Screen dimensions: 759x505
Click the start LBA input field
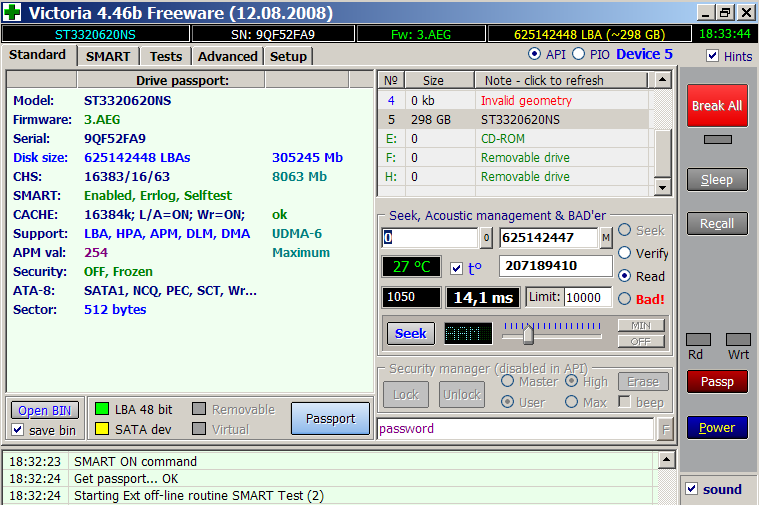[430, 238]
